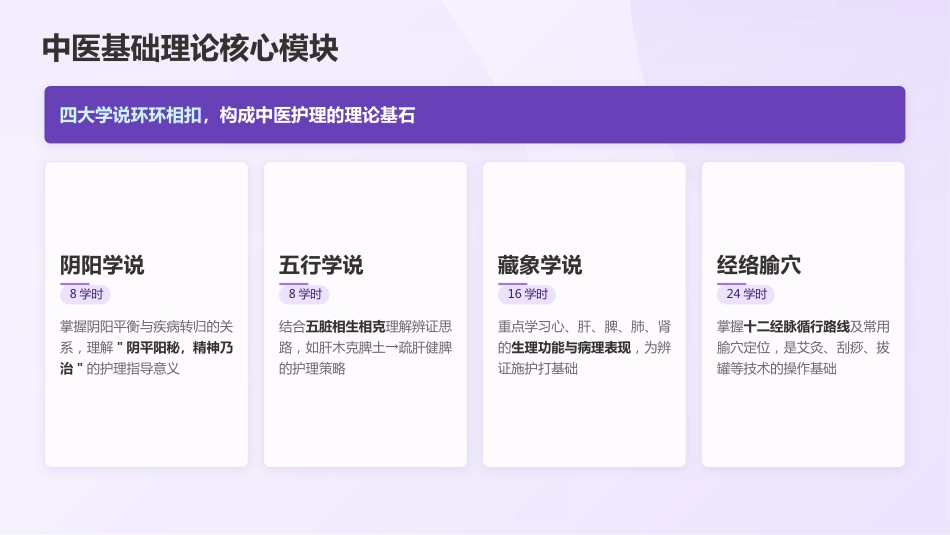Select the slide title 中医基础理论核心模块

(190, 48)
